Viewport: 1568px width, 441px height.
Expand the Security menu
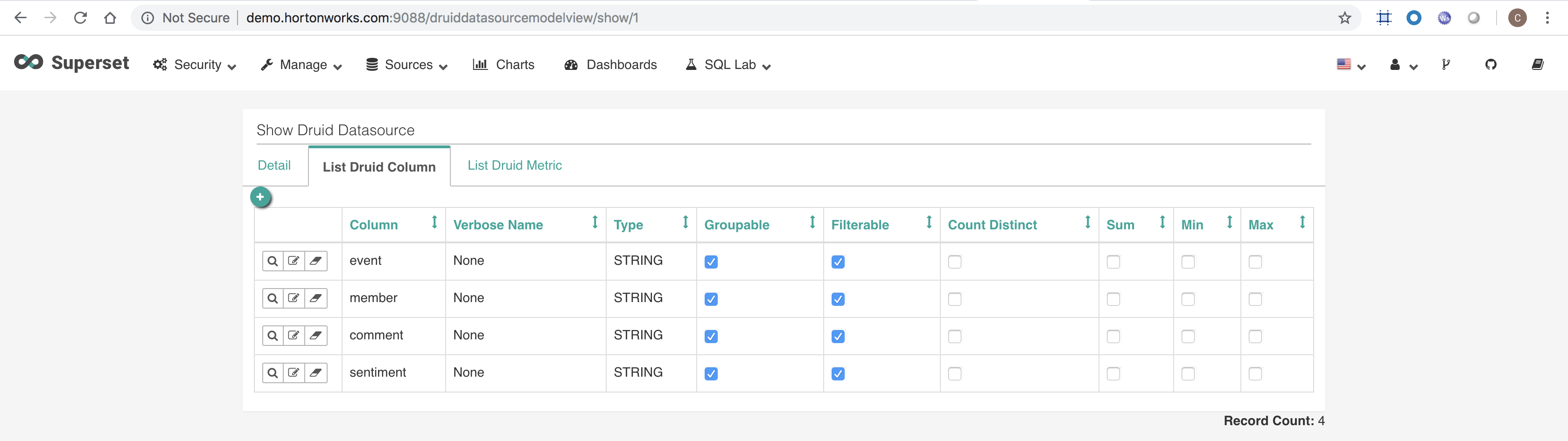click(194, 65)
